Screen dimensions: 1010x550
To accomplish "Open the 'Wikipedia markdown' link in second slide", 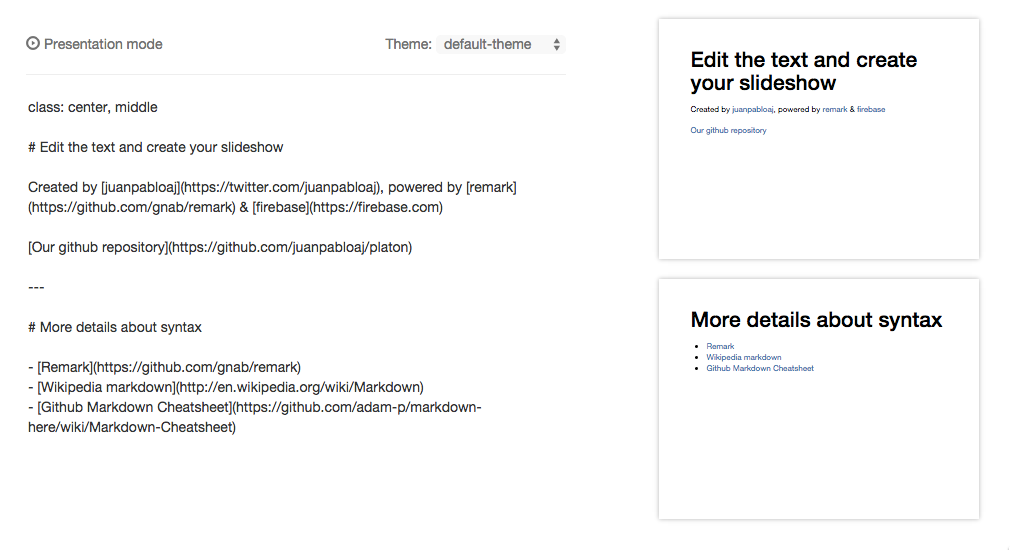I will [744, 357].
